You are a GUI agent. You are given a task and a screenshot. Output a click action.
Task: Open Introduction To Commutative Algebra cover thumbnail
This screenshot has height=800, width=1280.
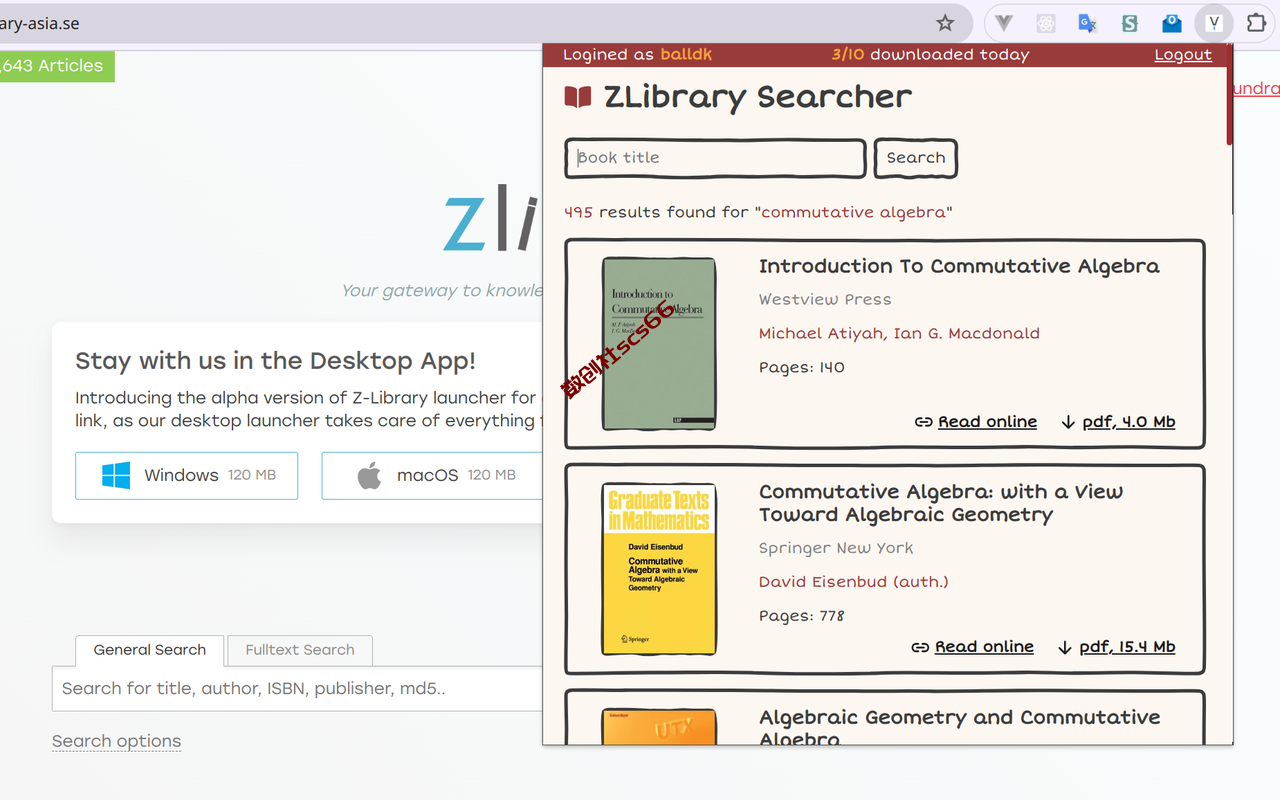[x=659, y=344]
